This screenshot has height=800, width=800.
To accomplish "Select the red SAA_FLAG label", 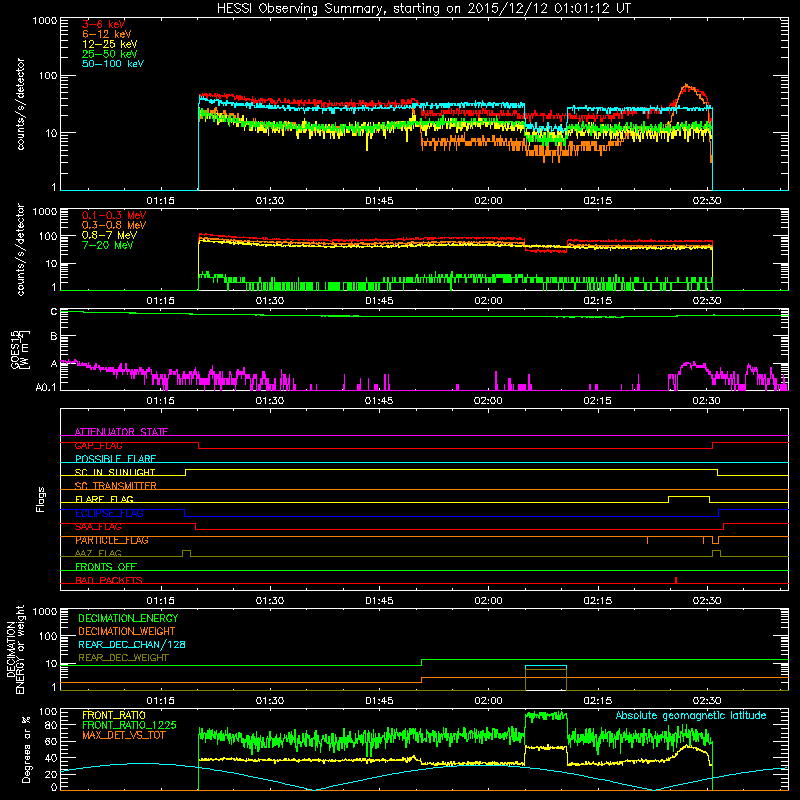I will (x=98, y=527).
